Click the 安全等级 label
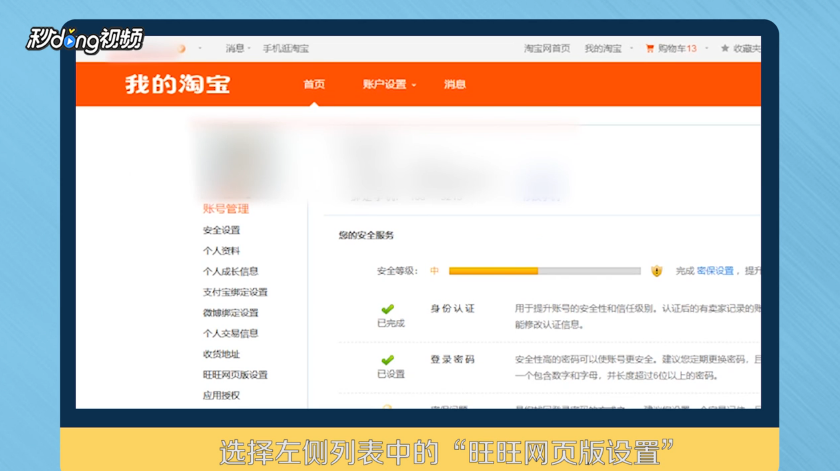 (397, 271)
